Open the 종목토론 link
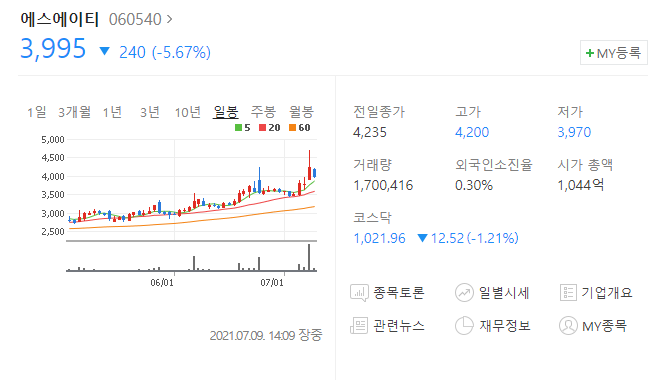Viewport: 662px width, 380px height. (399, 293)
